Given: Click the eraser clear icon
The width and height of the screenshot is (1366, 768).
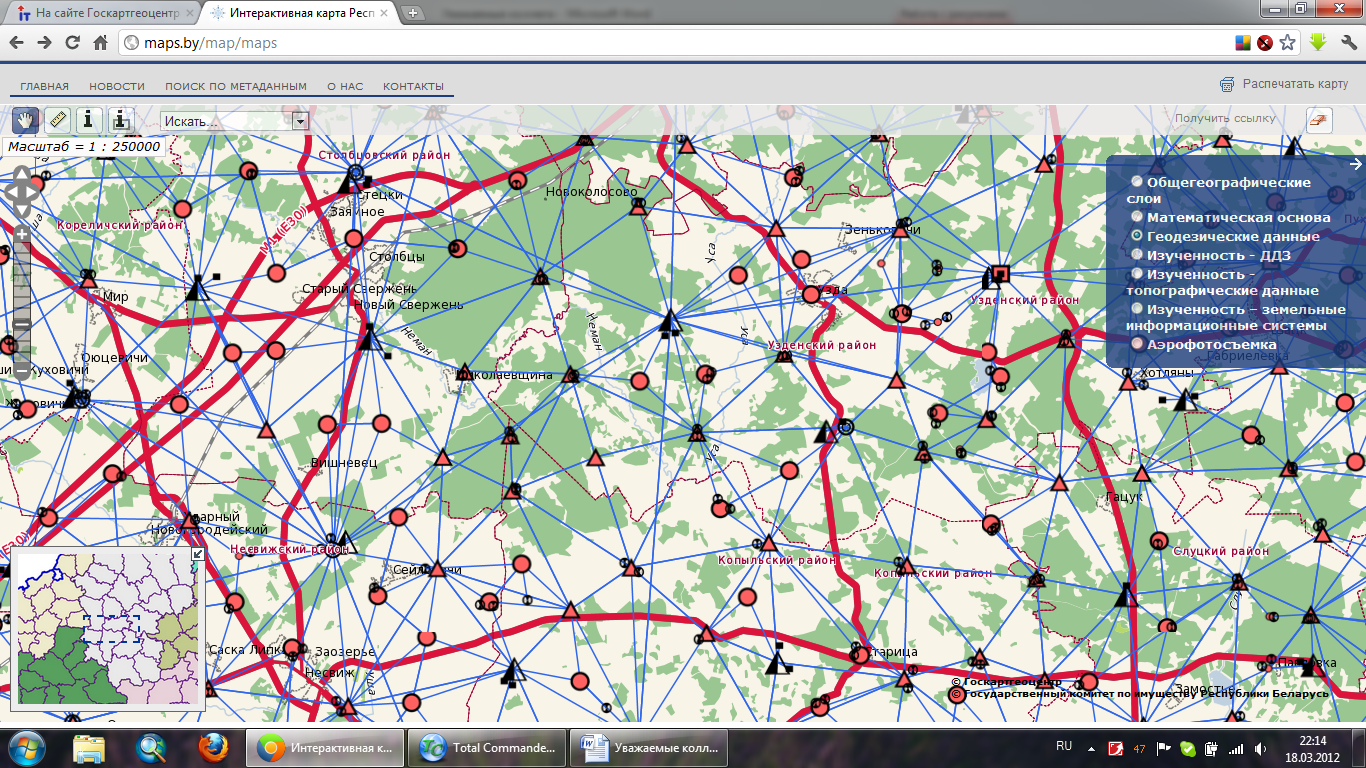Looking at the screenshot, I should pos(1320,120).
